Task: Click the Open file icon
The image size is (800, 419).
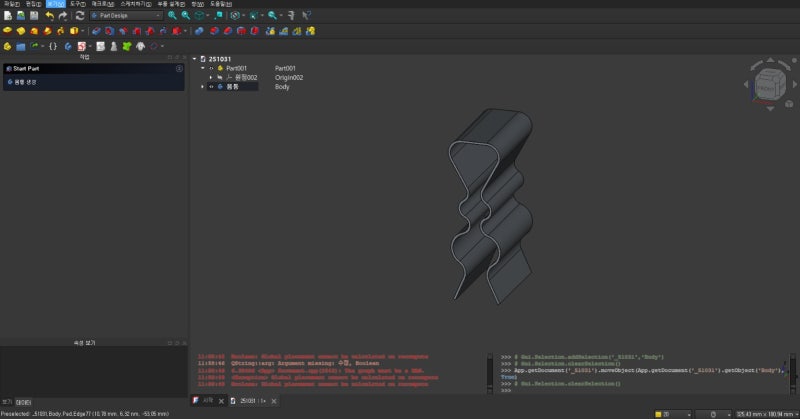Action: point(21,16)
